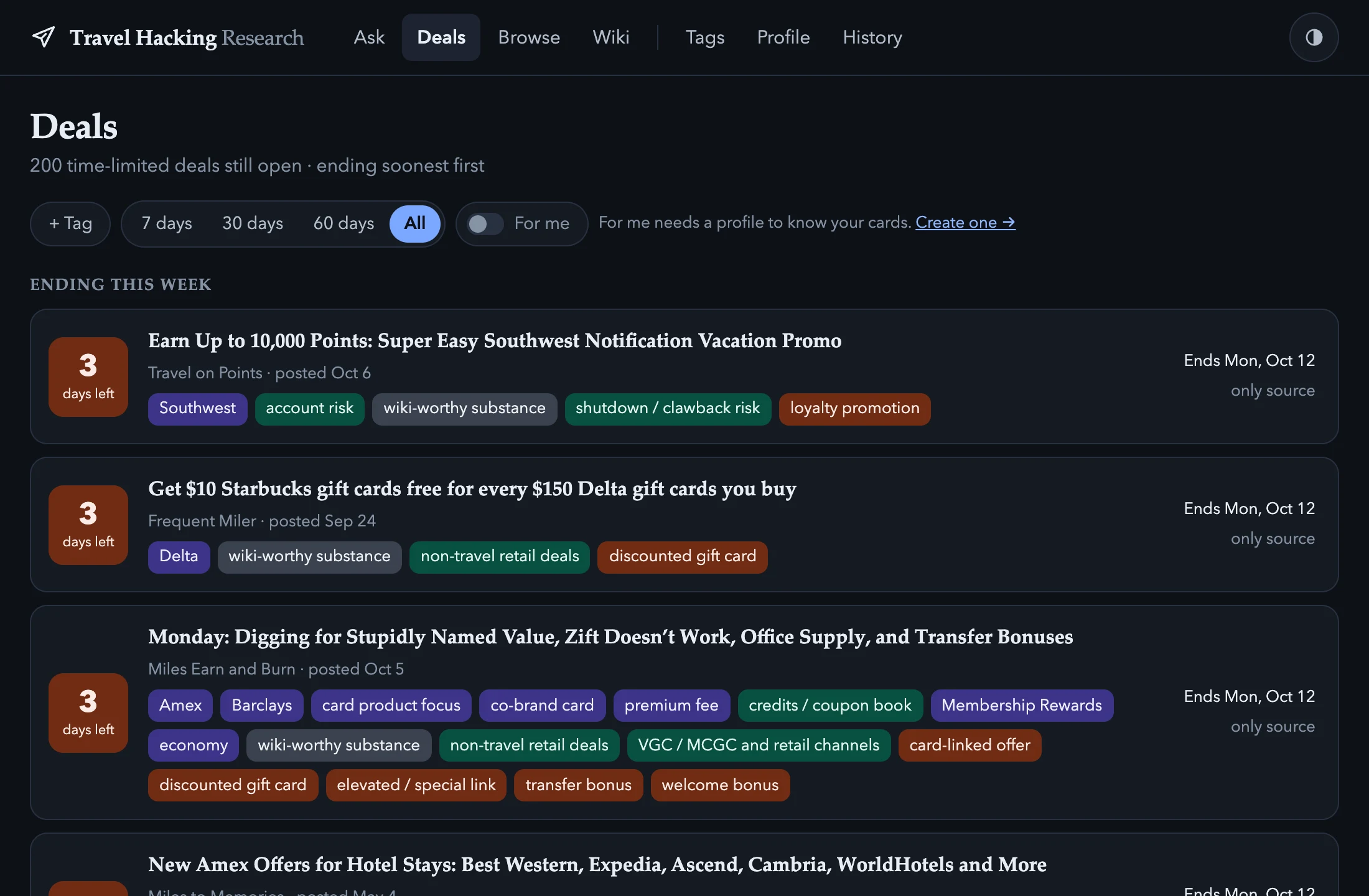Click non-travel retail deals tag on Monday deal
The width and height of the screenshot is (1369, 896).
529,745
